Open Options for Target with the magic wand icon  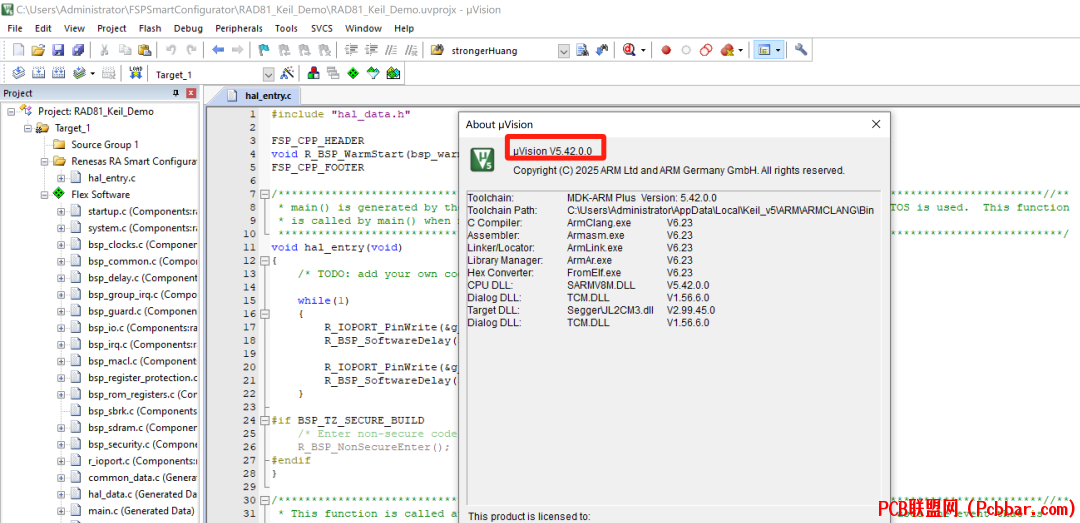click(x=288, y=73)
